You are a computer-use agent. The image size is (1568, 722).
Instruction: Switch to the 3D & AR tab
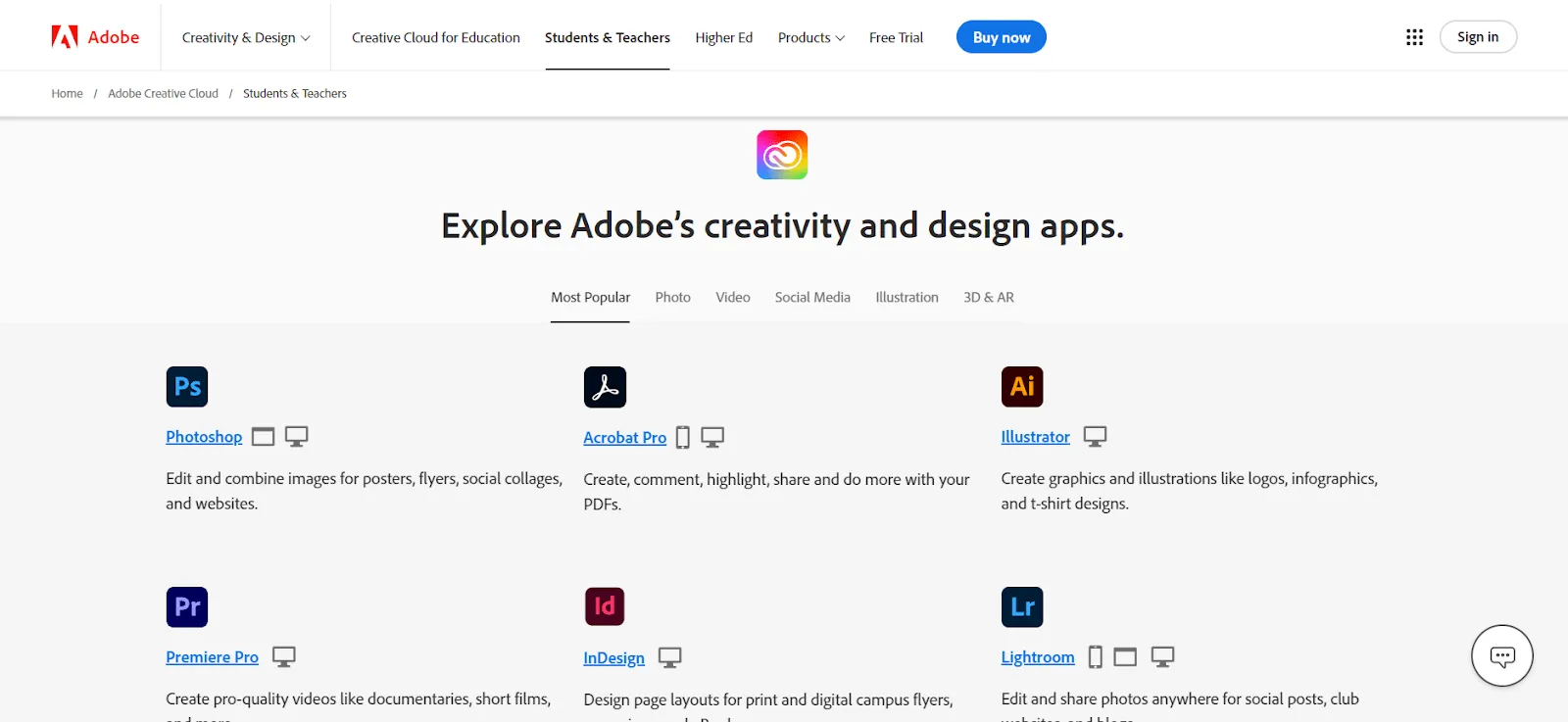[x=989, y=297]
